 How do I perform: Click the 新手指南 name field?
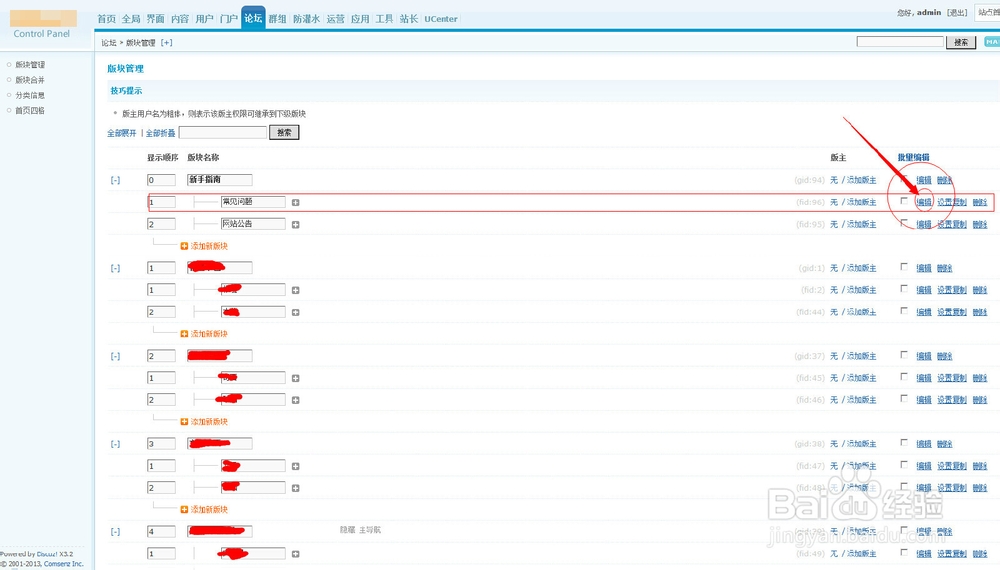click(x=219, y=180)
